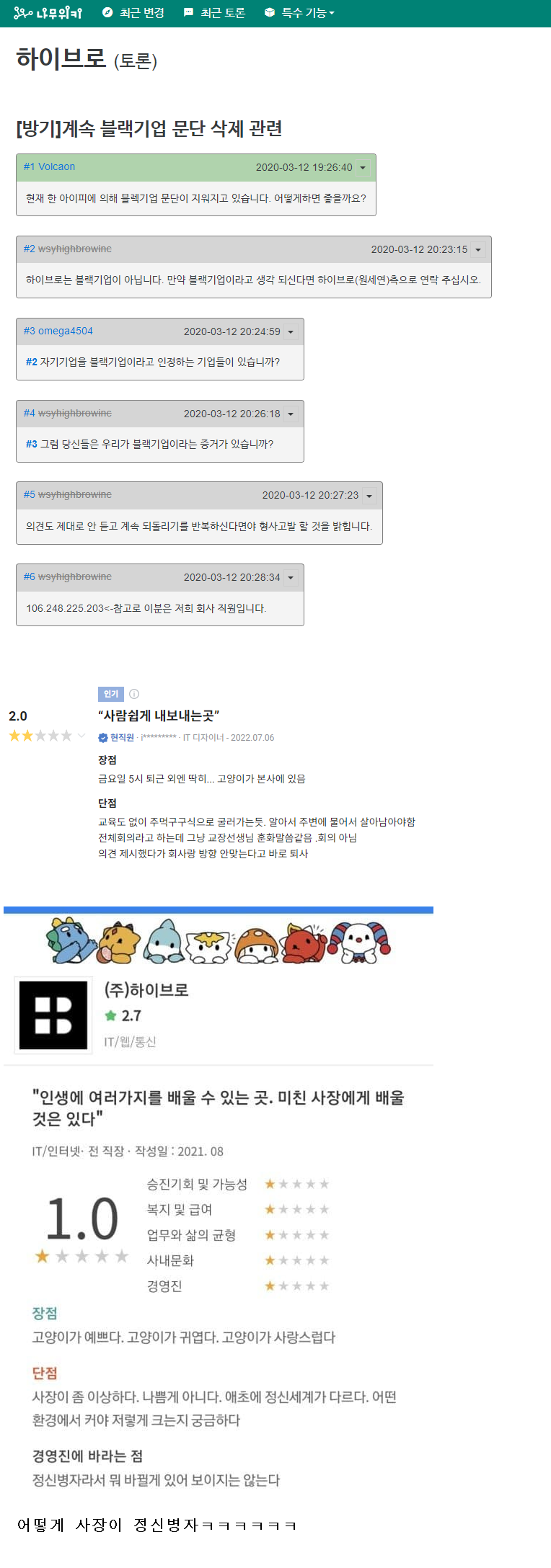
Task: Open the dropdown arrow on comment #1
Action: [x=363, y=167]
